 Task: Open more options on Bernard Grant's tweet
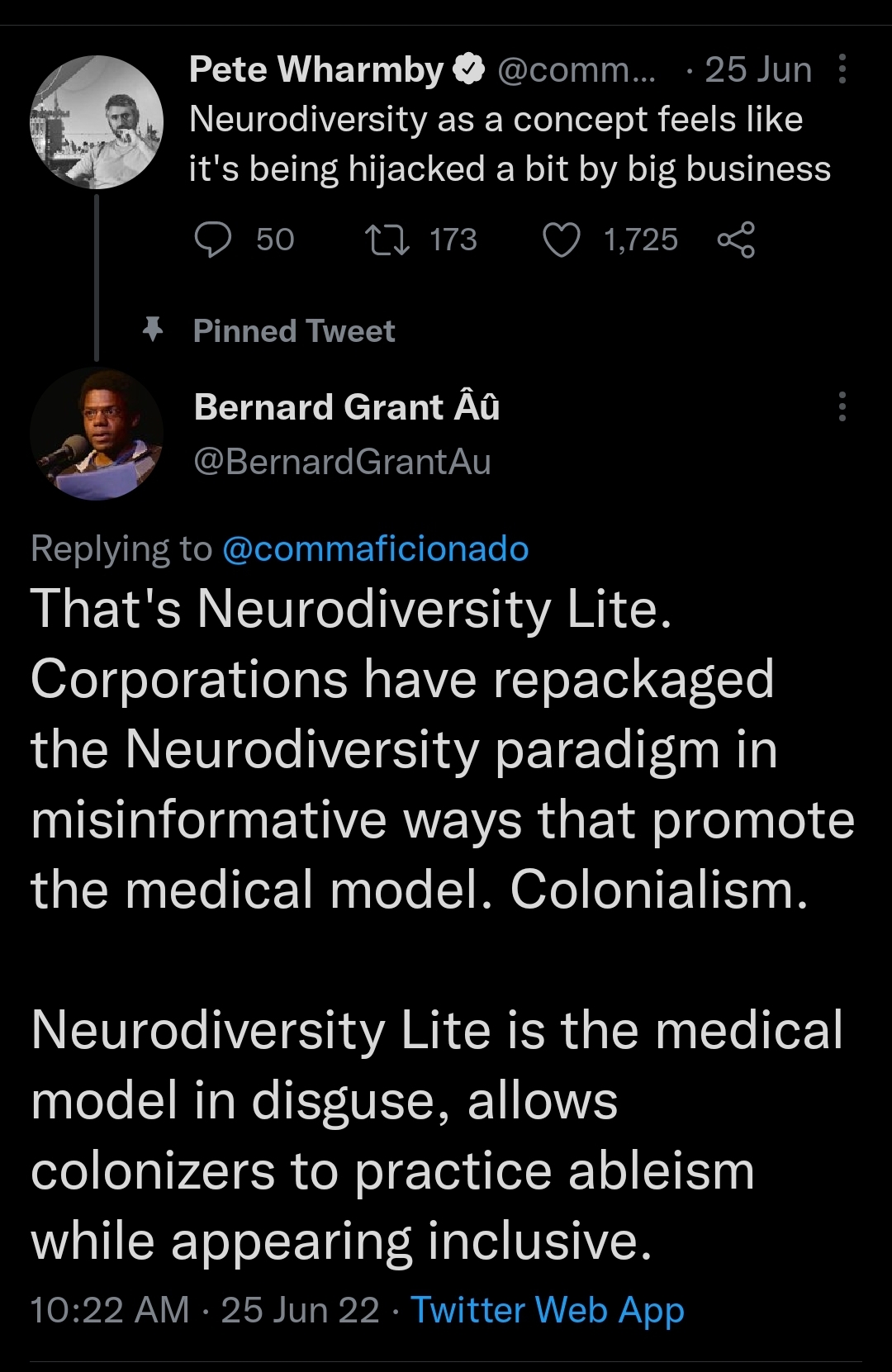(842, 406)
